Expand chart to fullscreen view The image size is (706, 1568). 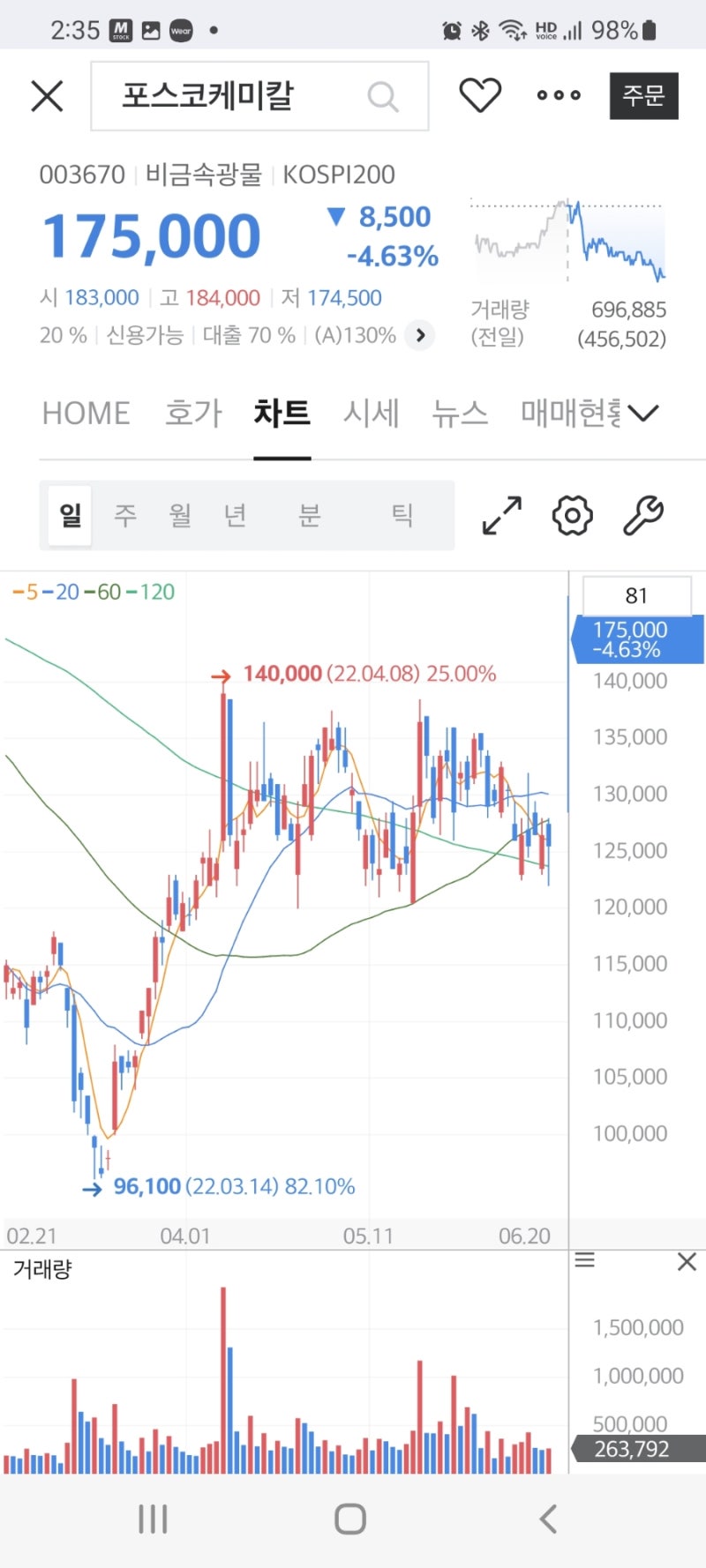click(502, 516)
